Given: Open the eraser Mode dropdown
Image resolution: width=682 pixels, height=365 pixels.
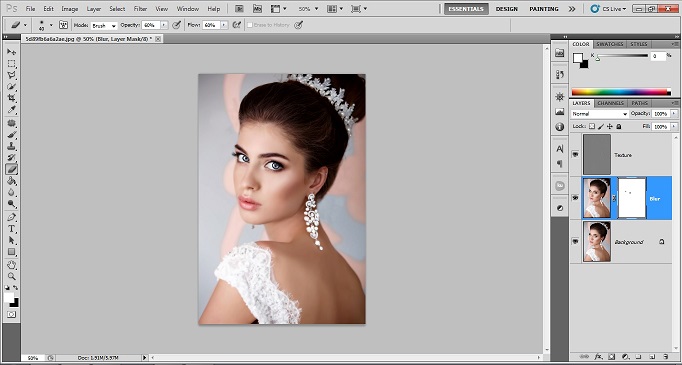Looking at the screenshot, I should [104, 26].
